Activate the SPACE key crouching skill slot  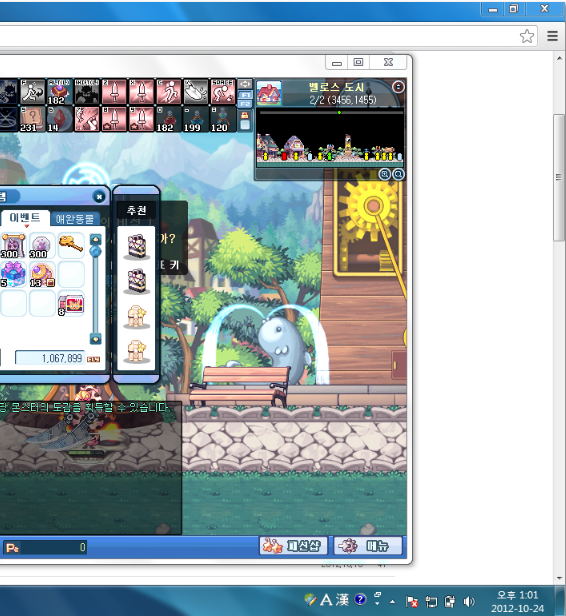pyautogui.click(x=223, y=92)
